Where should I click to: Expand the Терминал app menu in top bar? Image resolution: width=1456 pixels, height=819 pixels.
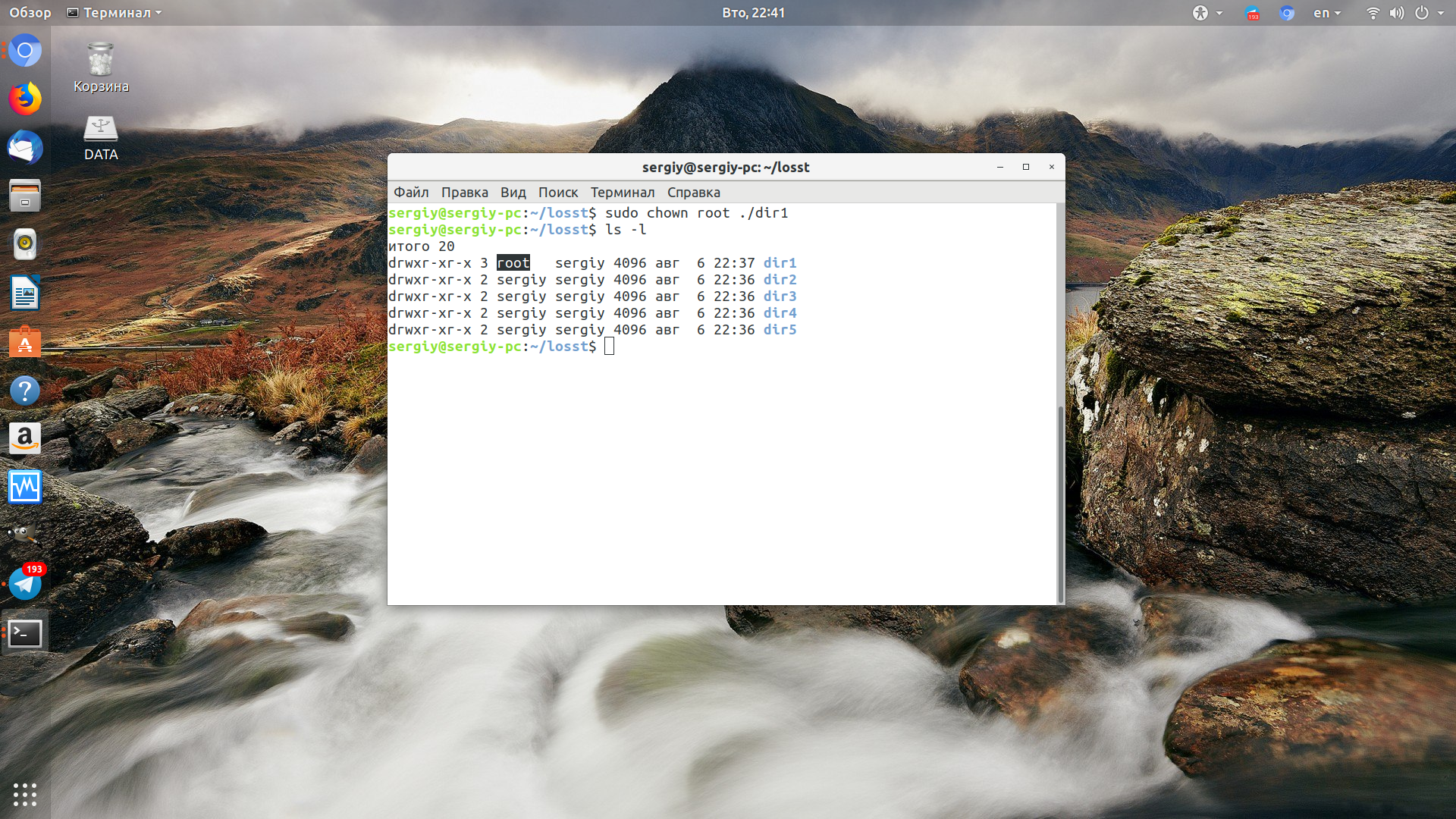[115, 13]
